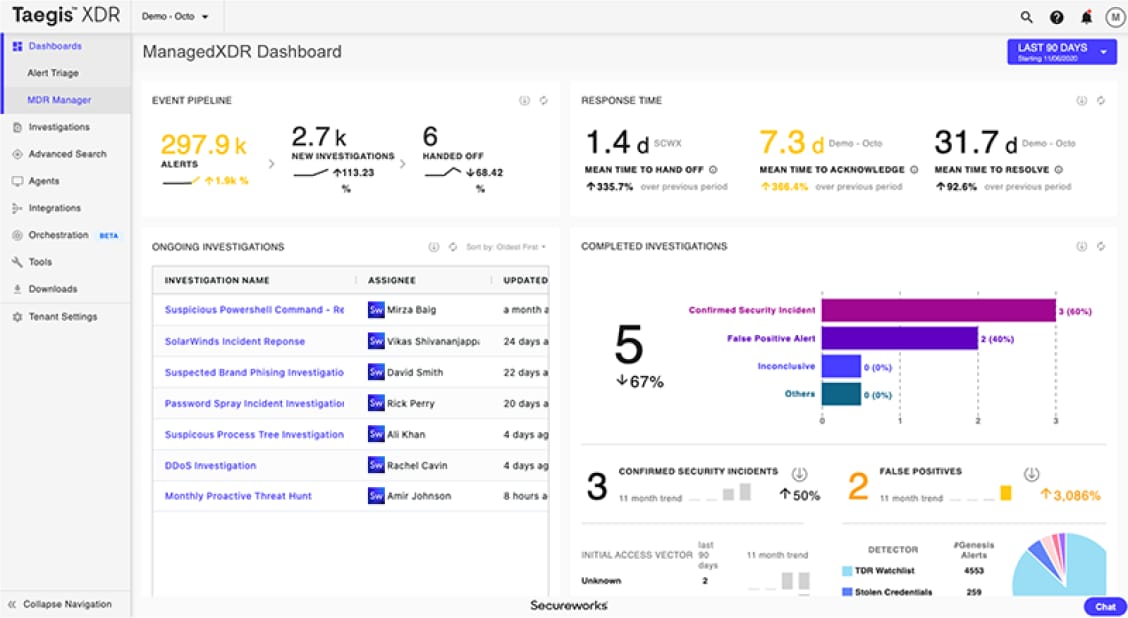Screen dimensions: 1128x618
Task: Click the TDR Watchlist legend swatch
Action: pos(847,571)
